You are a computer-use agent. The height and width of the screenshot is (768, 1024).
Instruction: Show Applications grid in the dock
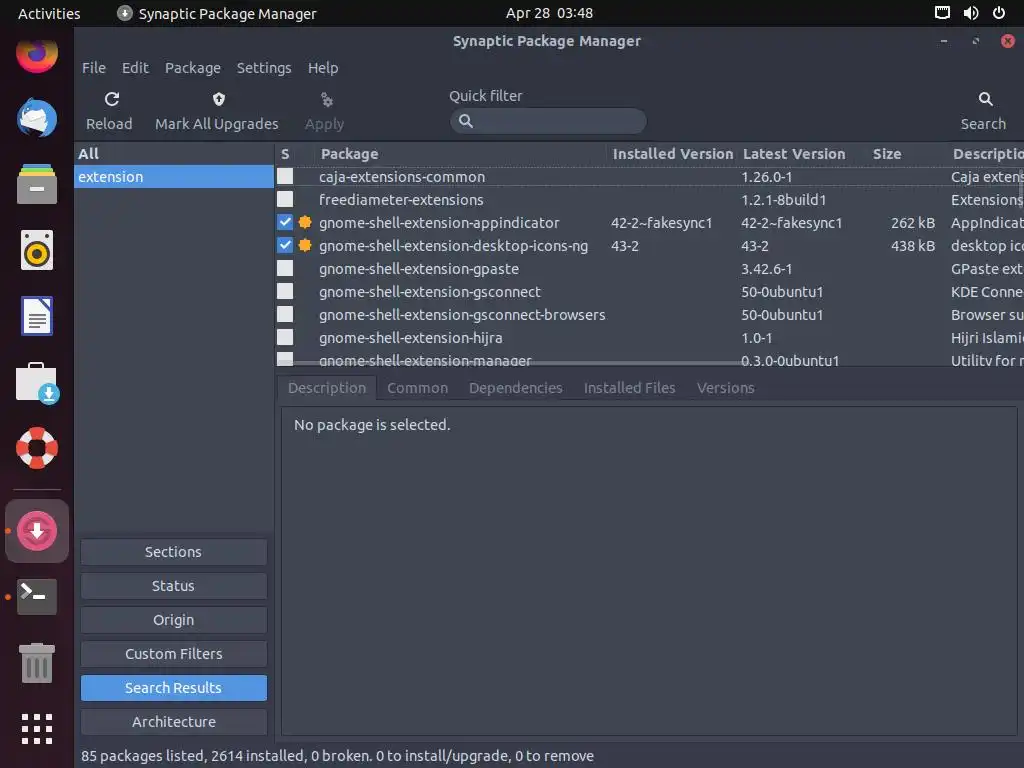point(37,729)
